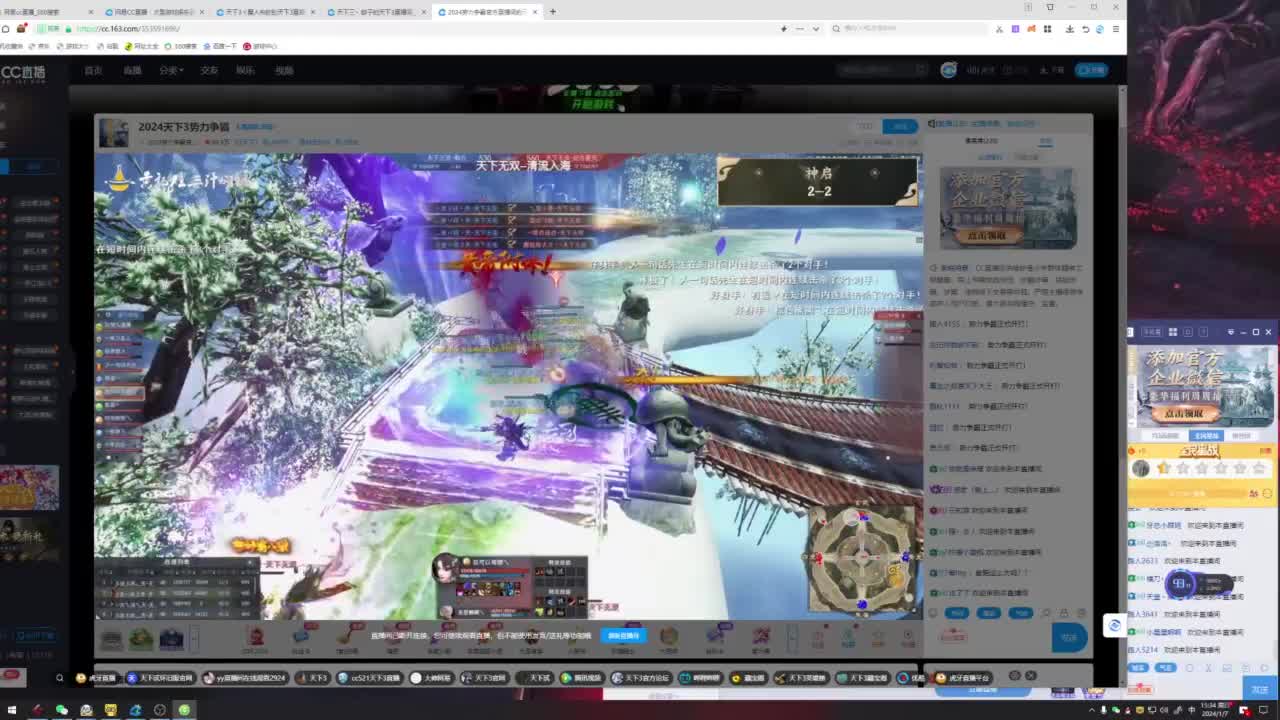Close the right mini window
The height and width of the screenshot is (720, 1280).
[1268, 332]
